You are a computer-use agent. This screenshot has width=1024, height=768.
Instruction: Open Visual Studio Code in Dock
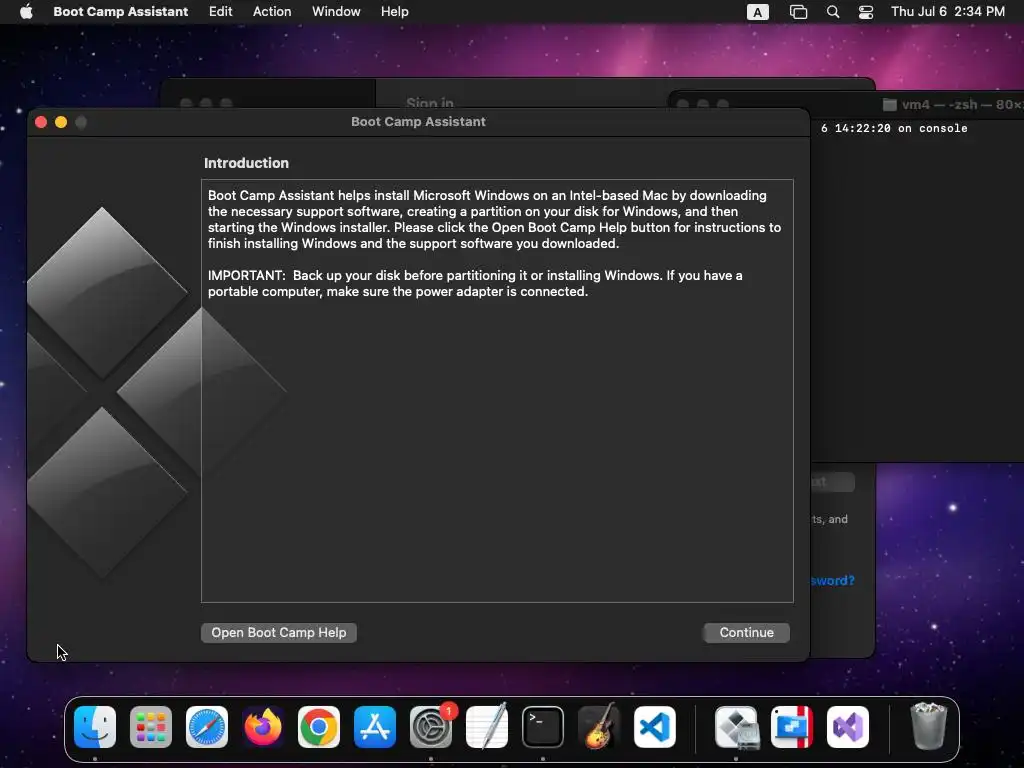pos(654,727)
